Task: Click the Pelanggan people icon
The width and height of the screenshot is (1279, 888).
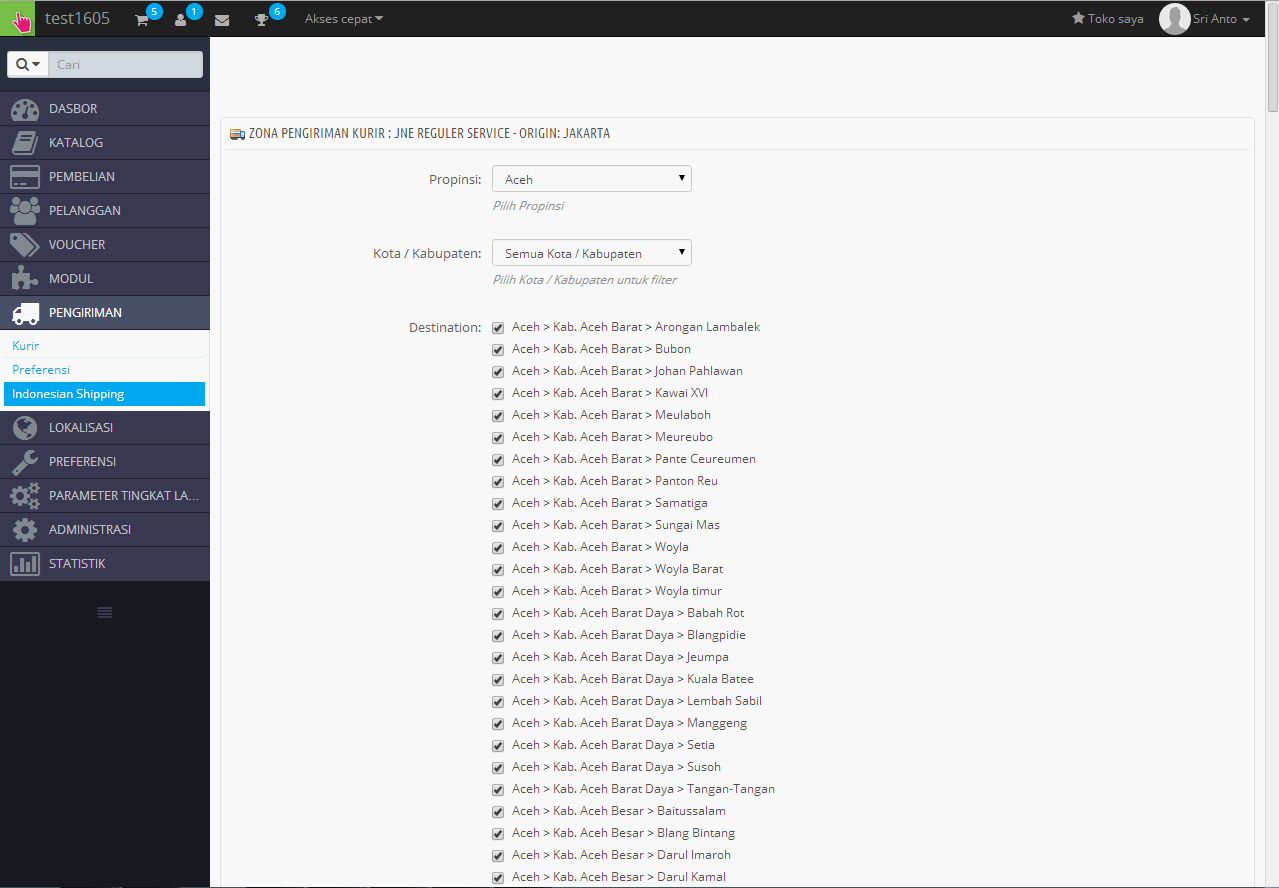Action: pos(25,211)
